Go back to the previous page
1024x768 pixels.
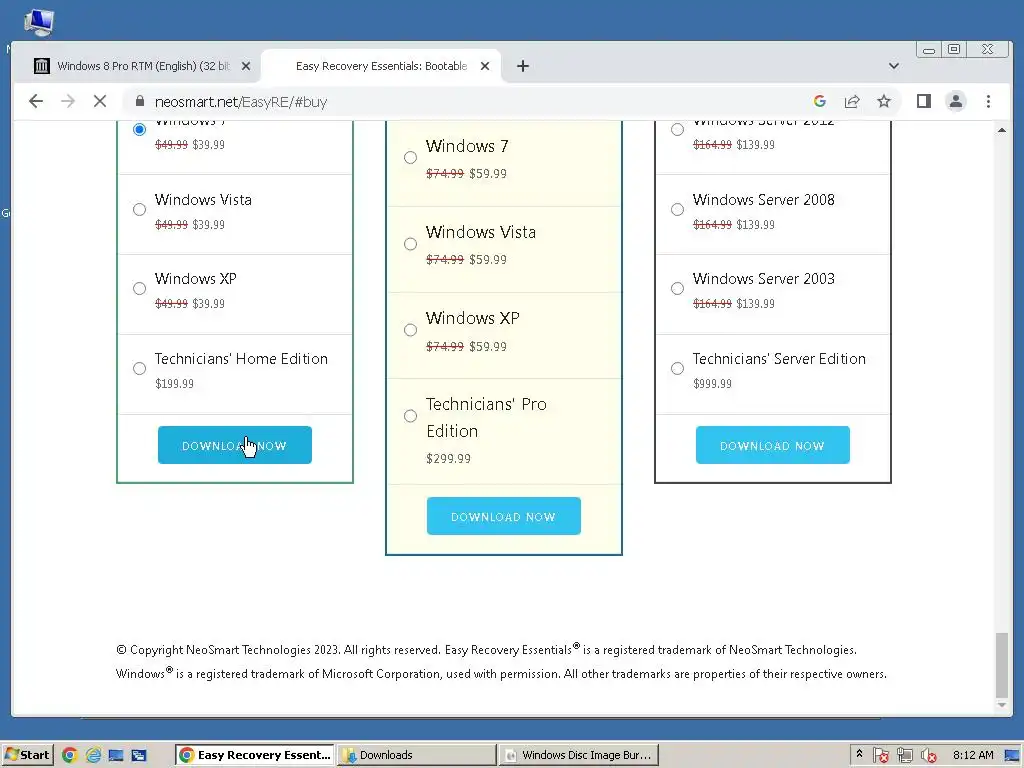pos(36,101)
